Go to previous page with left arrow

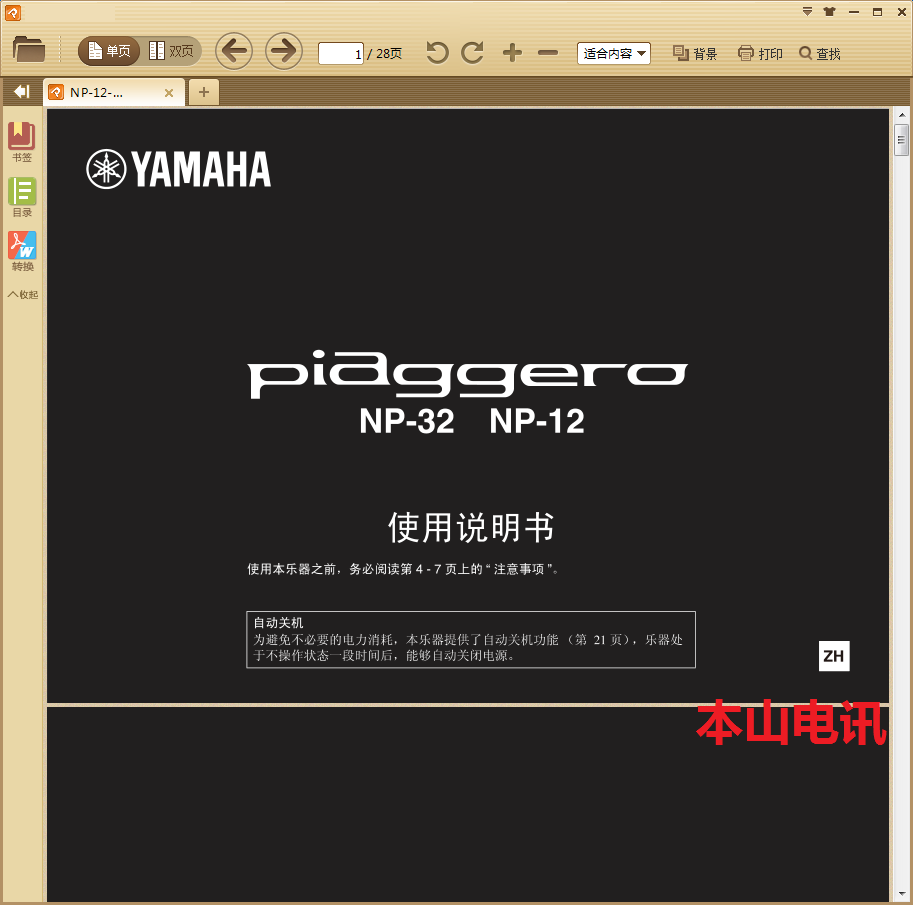click(234, 51)
